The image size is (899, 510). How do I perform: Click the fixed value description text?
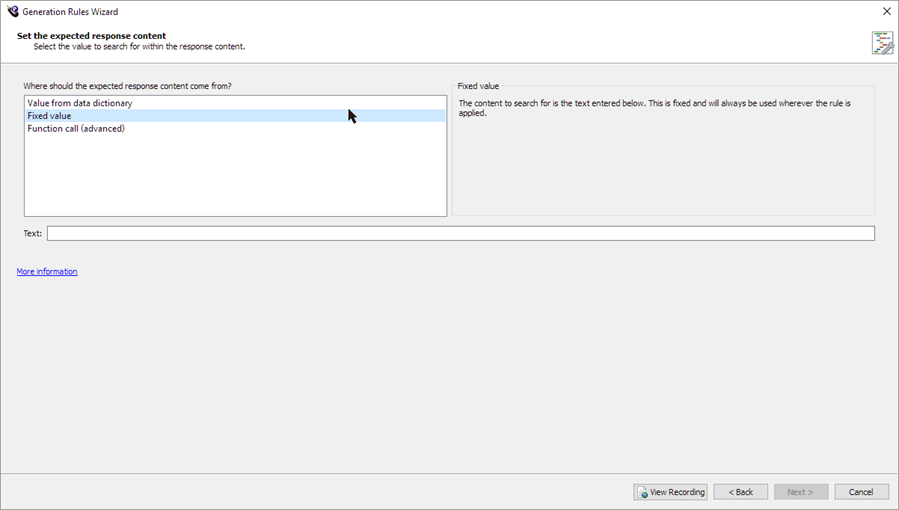point(655,108)
